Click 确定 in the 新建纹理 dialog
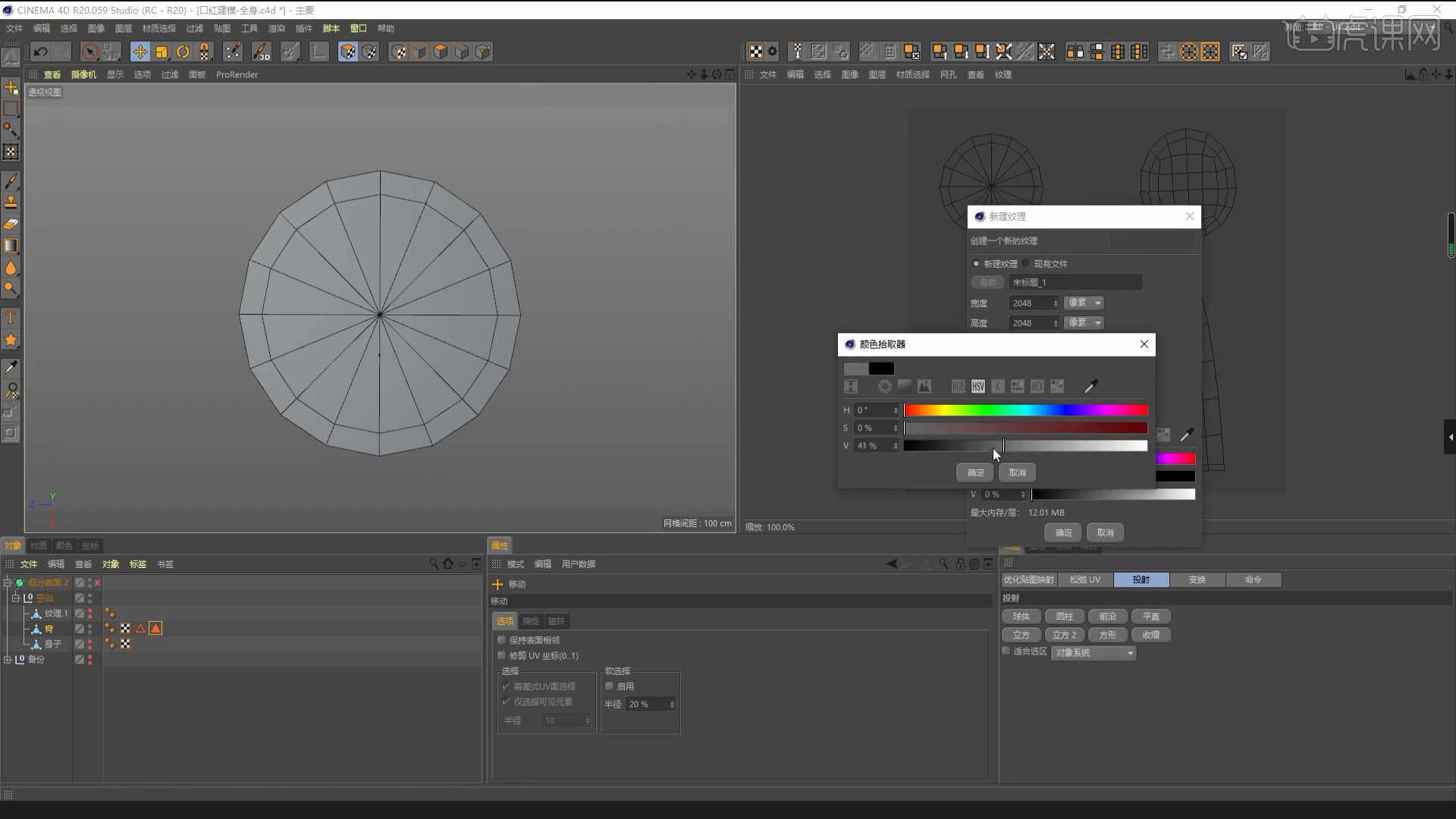Image resolution: width=1456 pixels, height=819 pixels. pos(1063,532)
